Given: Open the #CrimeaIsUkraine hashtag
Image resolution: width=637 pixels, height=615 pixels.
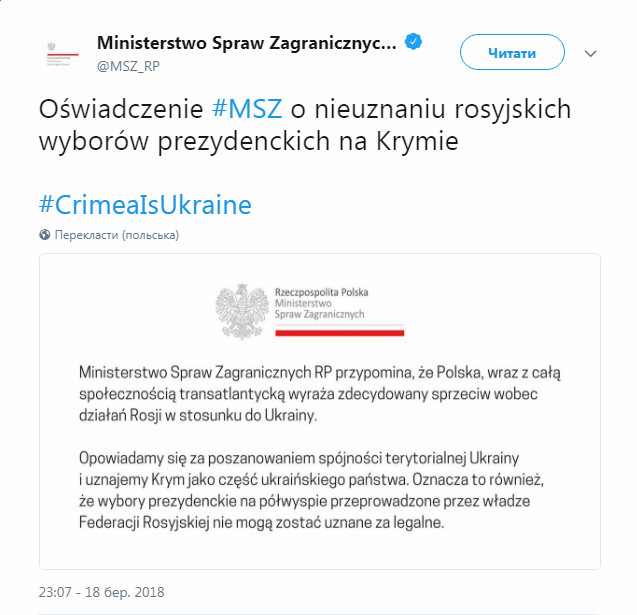Looking at the screenshot, I should click(145, 204).
